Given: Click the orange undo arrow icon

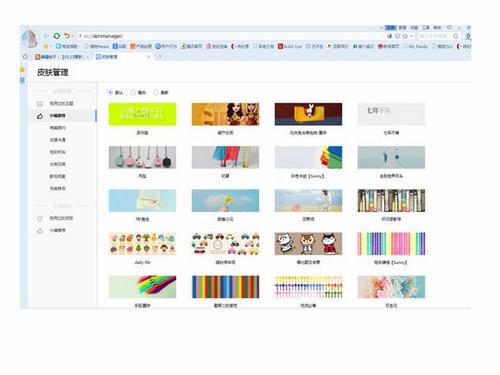Looking at the screenshot, I should click(x=67, y=36).
